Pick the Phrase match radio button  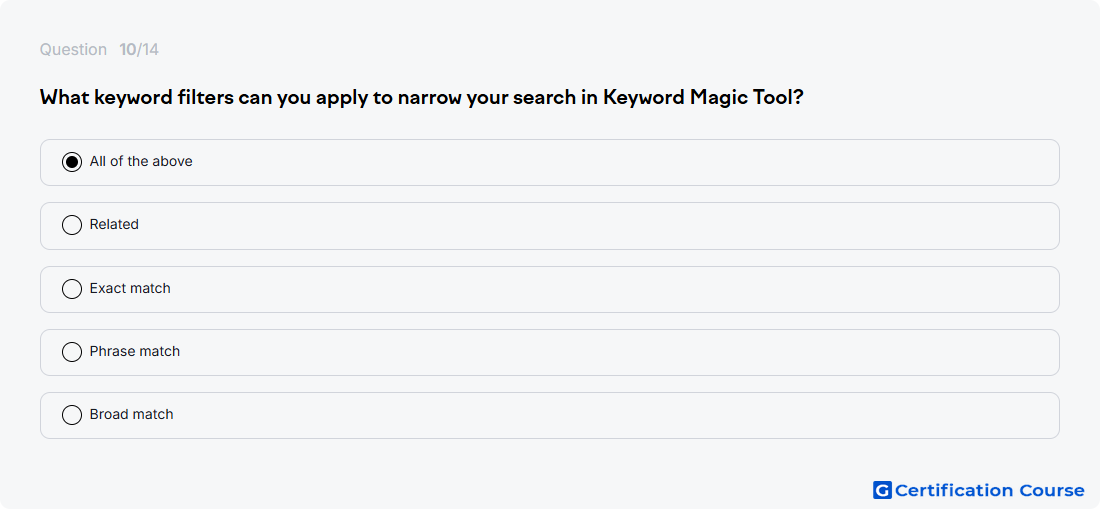(x=72, y=352)
